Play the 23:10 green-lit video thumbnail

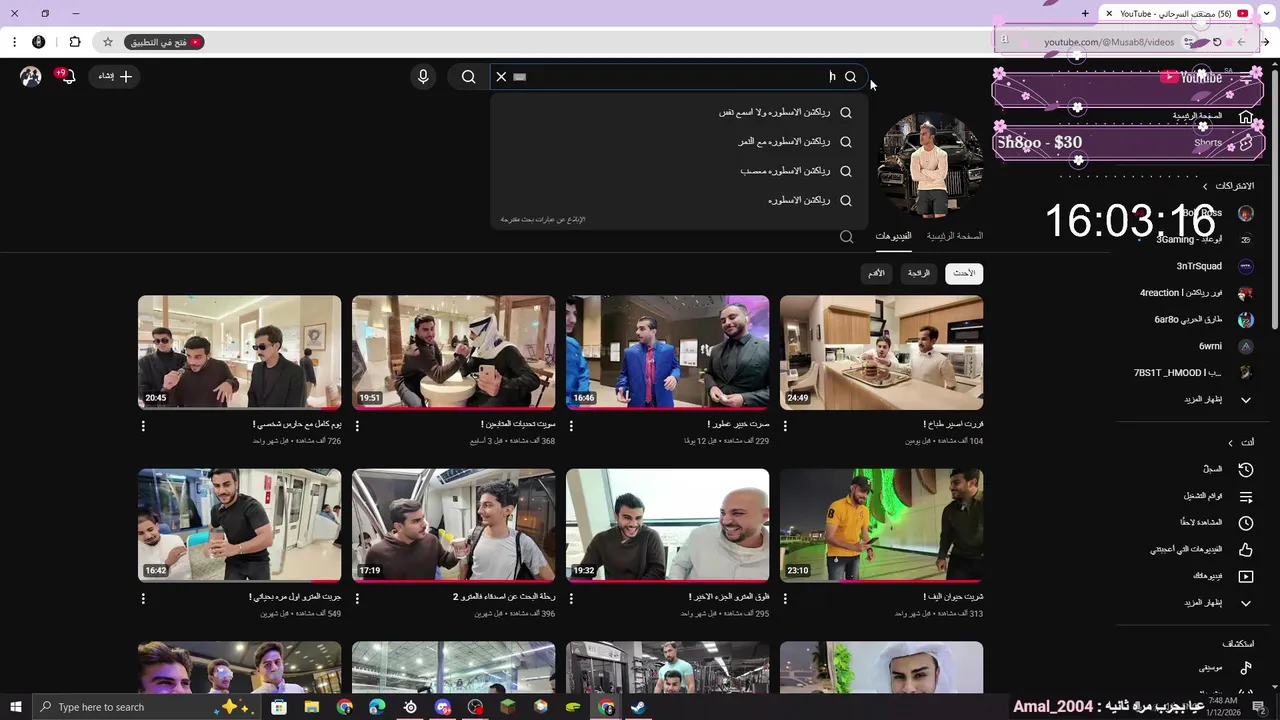coord(881,526)
